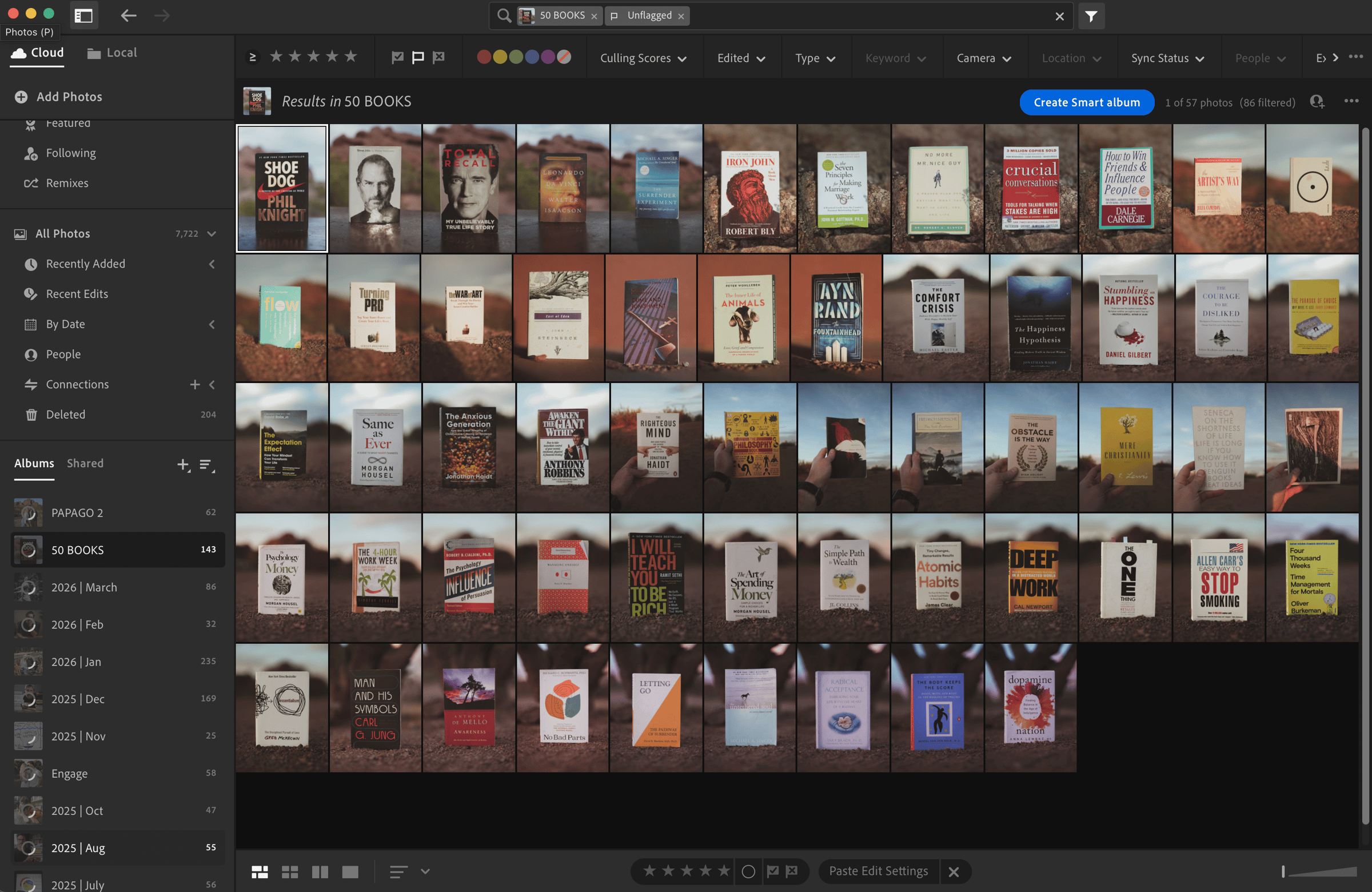1372x892 pixels.
Task: Select the Atomic Habits book thumbnail
Action: point(938,577)
